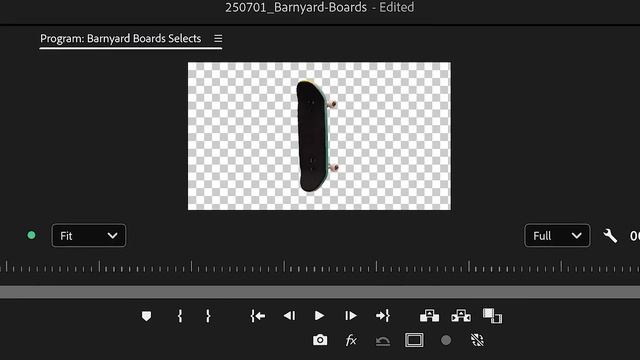The height and width of the screenshot is (360, 640).
Task: Mark In point with left brace icon
Action: [x=180, y=316]
